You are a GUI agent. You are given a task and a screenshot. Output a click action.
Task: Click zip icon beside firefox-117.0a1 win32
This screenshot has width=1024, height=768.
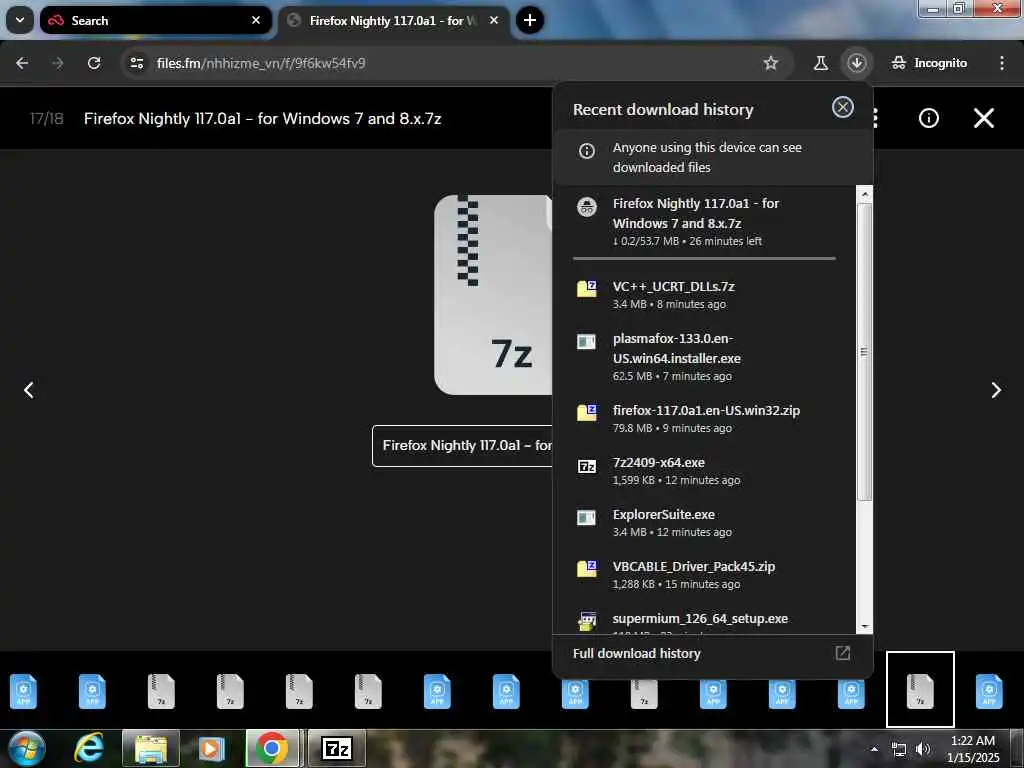click(x=587, y=413)
